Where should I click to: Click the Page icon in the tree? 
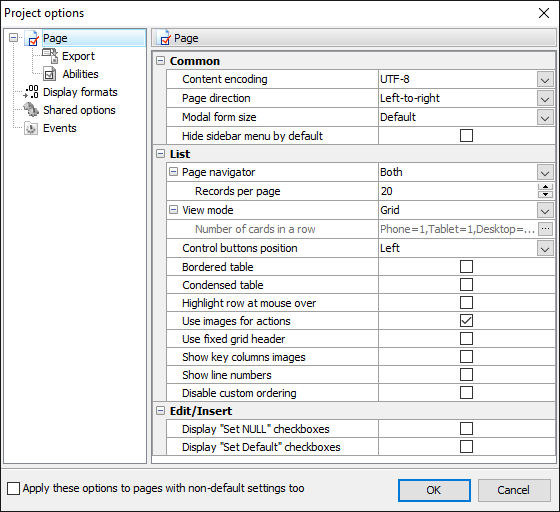[32, 38]
